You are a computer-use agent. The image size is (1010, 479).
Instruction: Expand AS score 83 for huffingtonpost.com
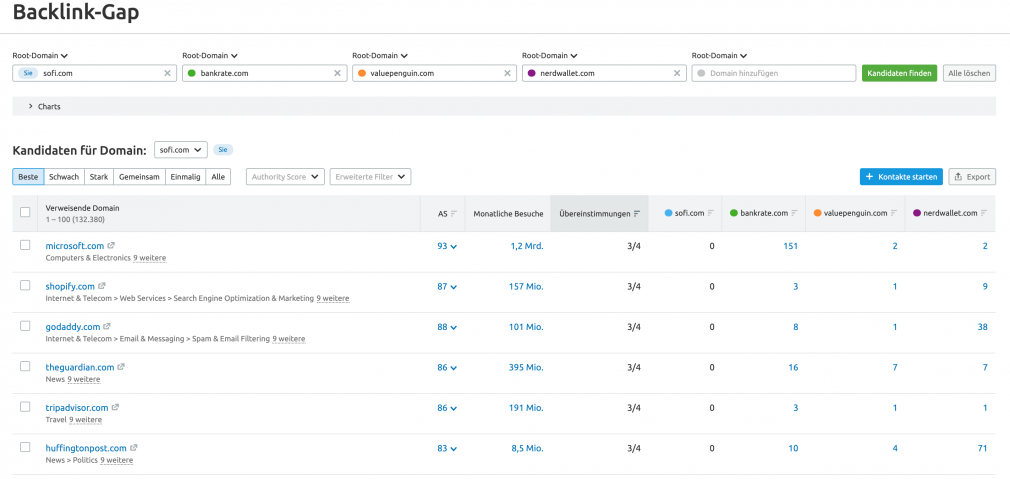coord(447,448)
